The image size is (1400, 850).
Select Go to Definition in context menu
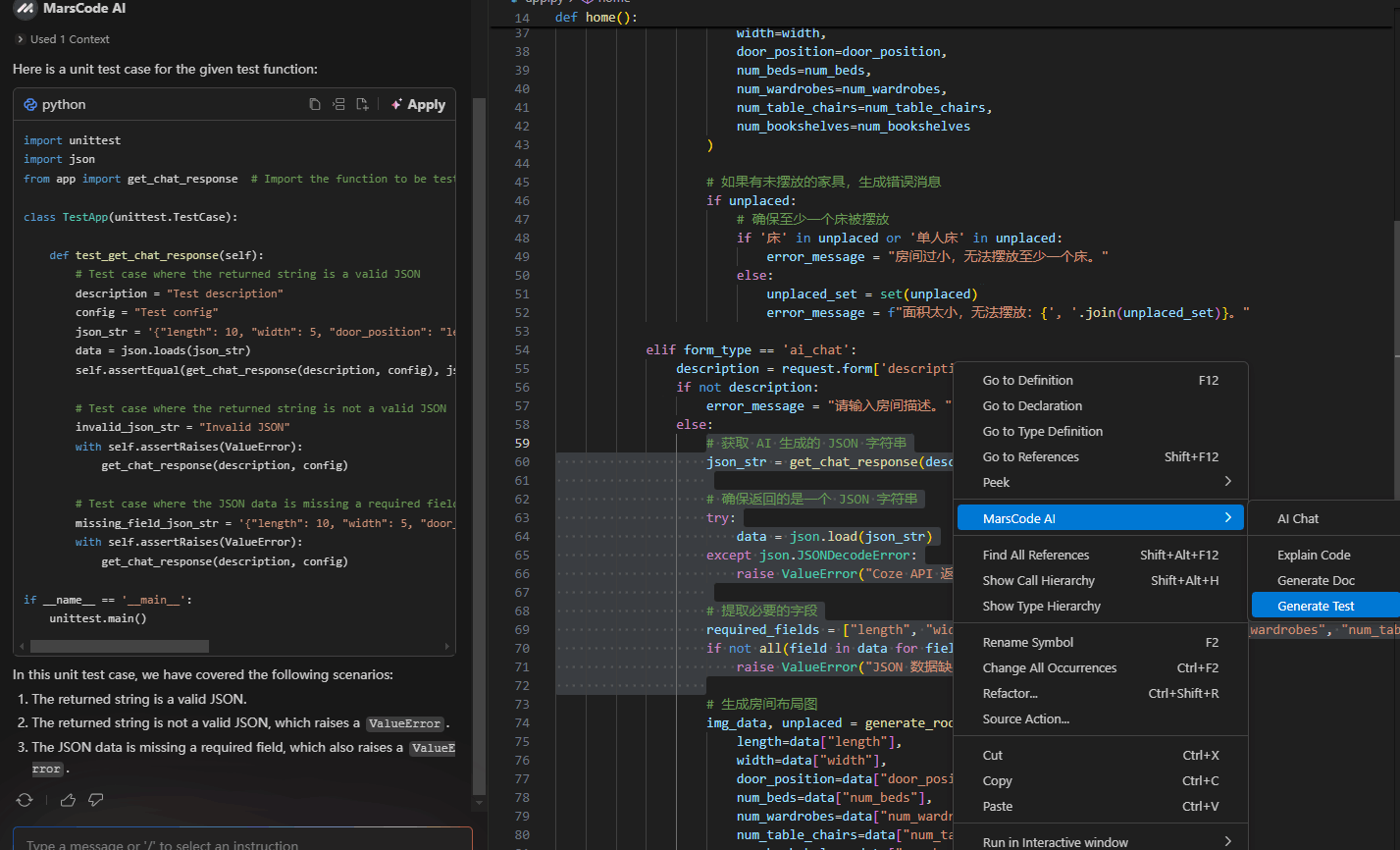[1101, 380]
